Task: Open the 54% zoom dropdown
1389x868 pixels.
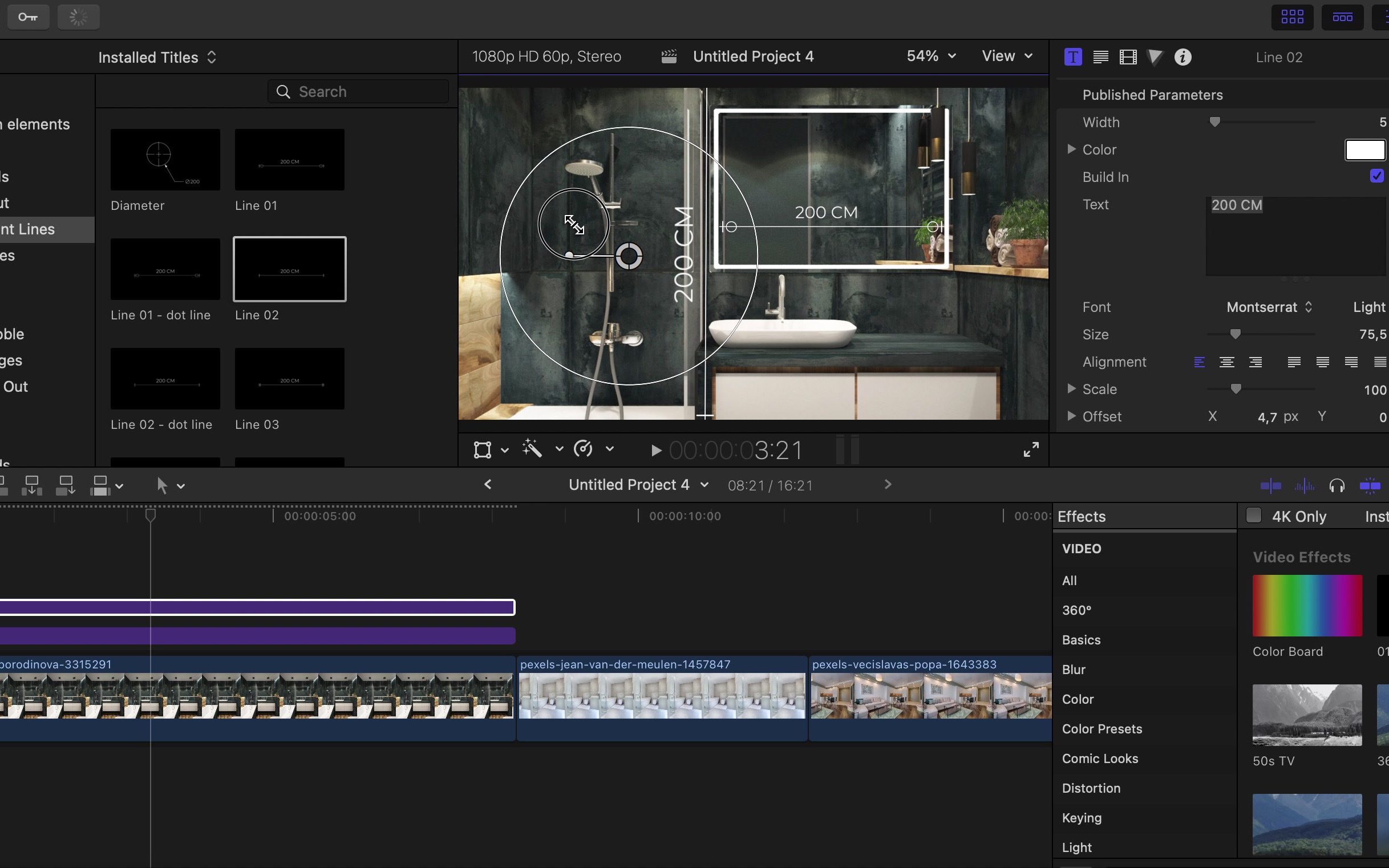Action: coord(931,56)
